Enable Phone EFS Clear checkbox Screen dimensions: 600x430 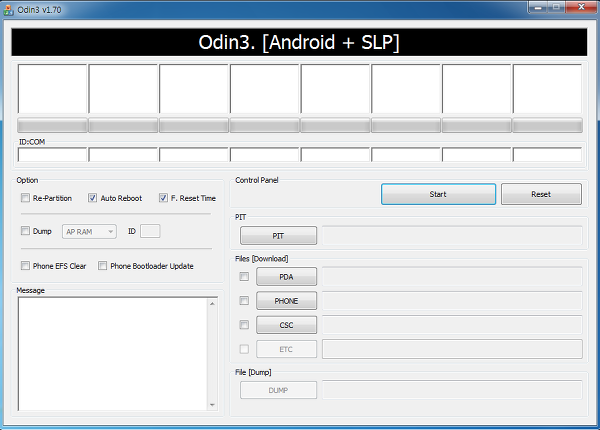click(x=25, y=265)
